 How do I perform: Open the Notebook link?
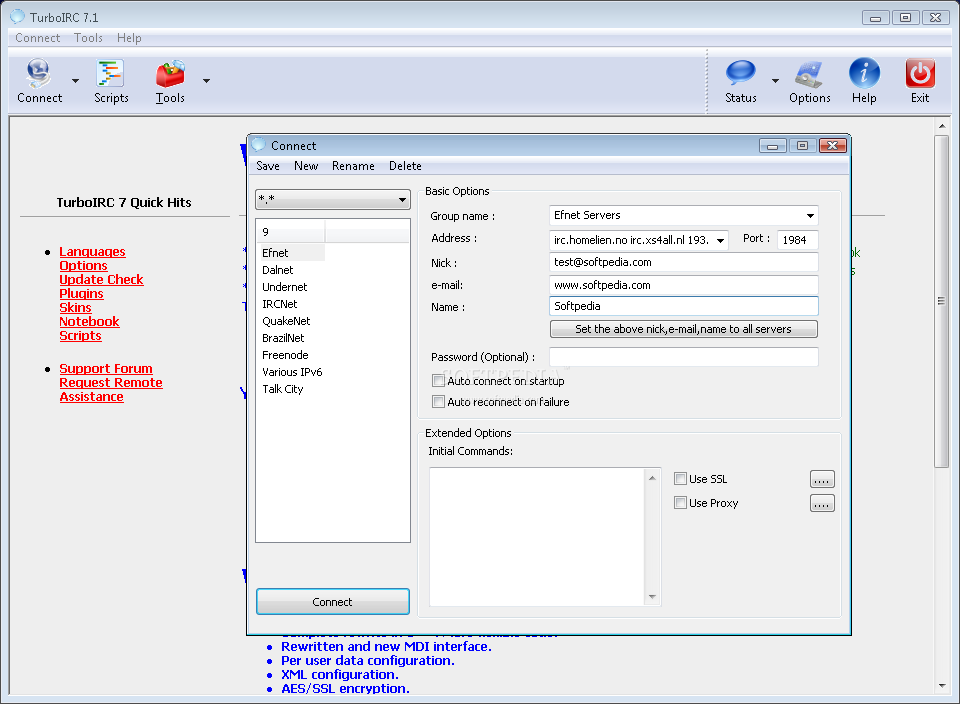point(89,322)
